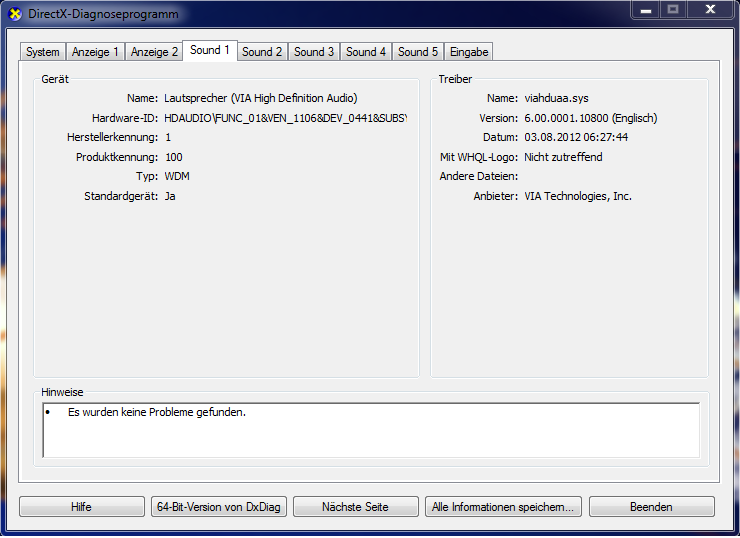Image resolution: width=740 pixels, height=538 pixels.
Task: Click the driver name viahduaa.sys
Action: coord(558,98)
